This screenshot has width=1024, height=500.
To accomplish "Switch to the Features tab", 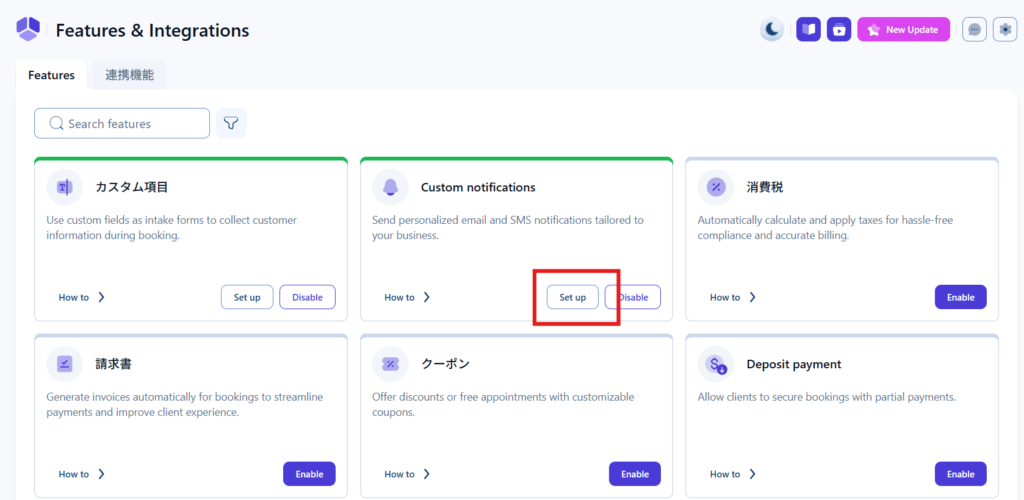I will 51,75.
